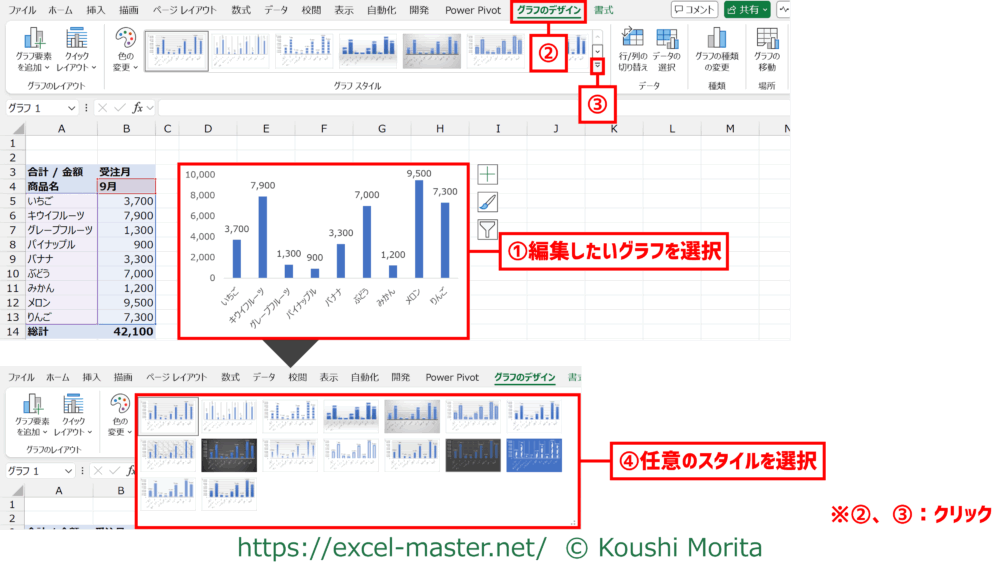The height and width of the screenshot is (563, 1000).
Task: Open 色の変更 palette in top ribbon
Action: (x=125, y=48)
